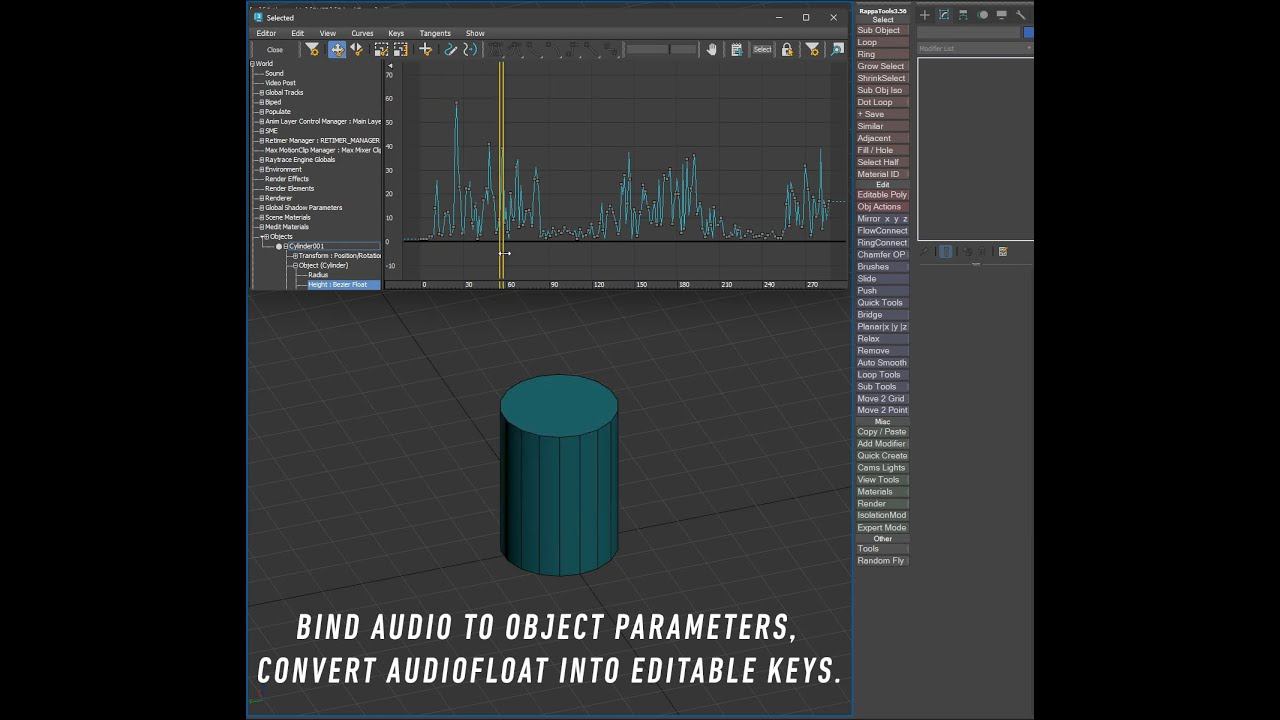Click the blue object color swatch
The height and width of the screenshot is (720, 1280).
click(x=1028, y=32)
